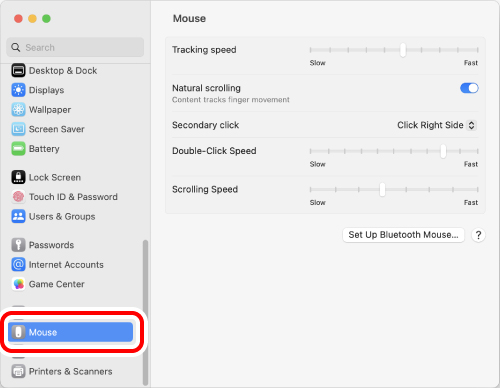Toggle Natural scrolling switch off
The height and width of the screenshot is (388, 500).
tap(469, 88)
